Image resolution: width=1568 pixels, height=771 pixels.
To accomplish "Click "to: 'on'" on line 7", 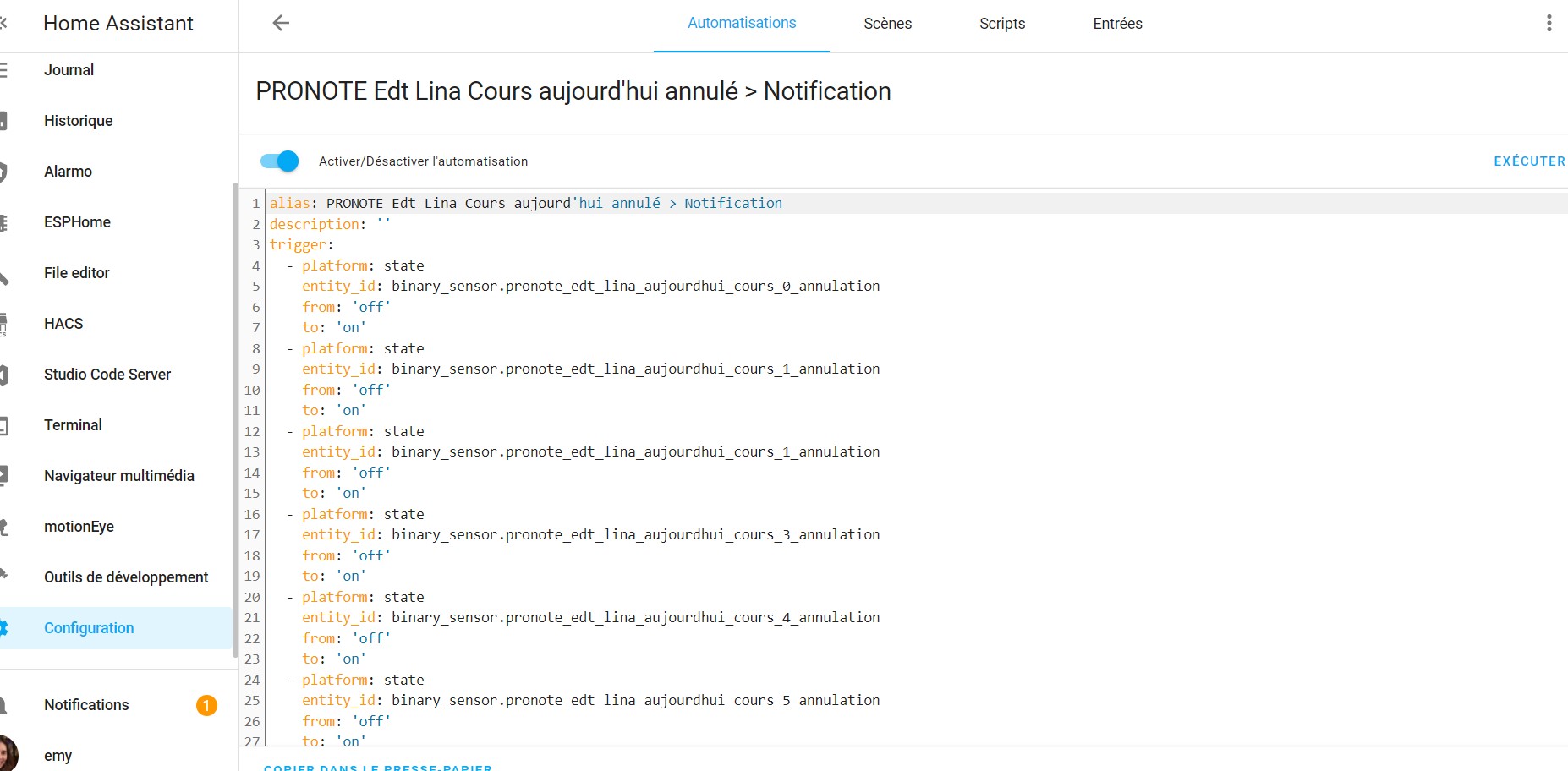I will click(334, 327).
